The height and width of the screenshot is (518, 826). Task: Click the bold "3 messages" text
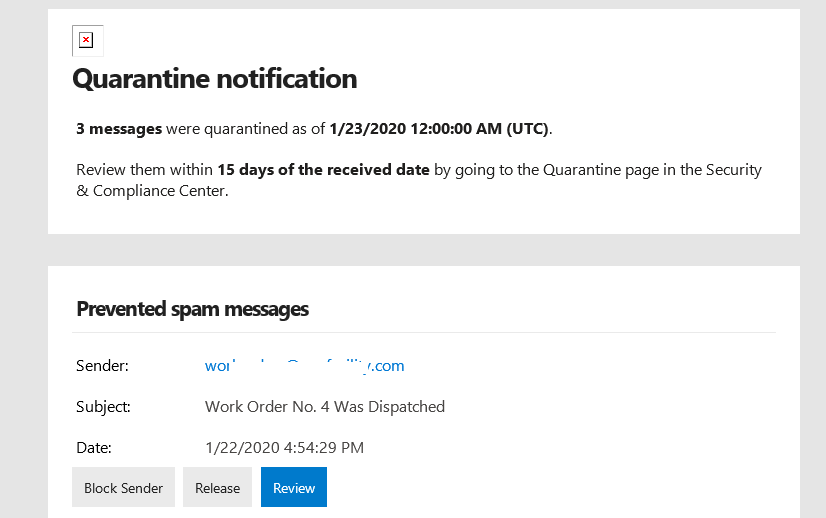(119, 129)
